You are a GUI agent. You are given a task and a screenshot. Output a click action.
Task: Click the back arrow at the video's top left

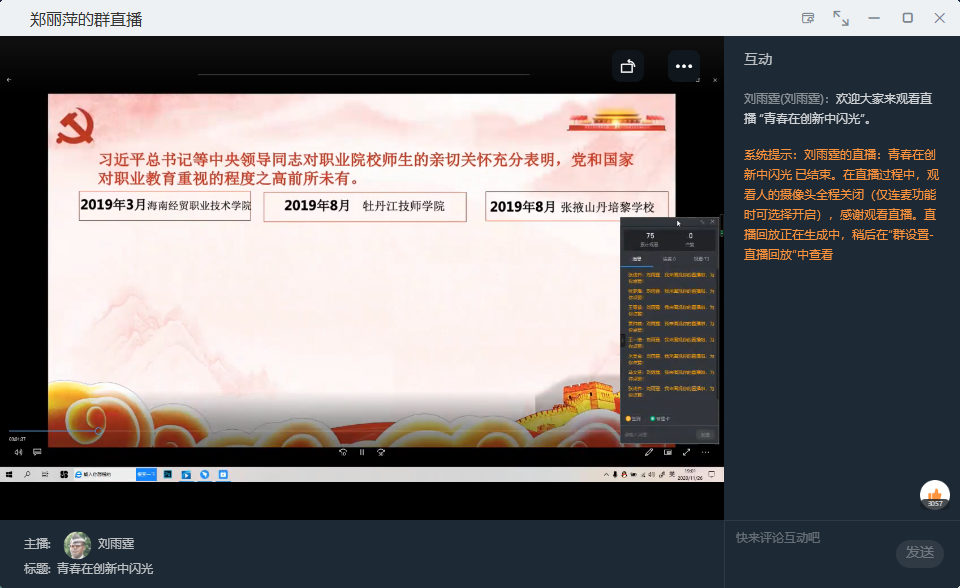pos(9,79)
